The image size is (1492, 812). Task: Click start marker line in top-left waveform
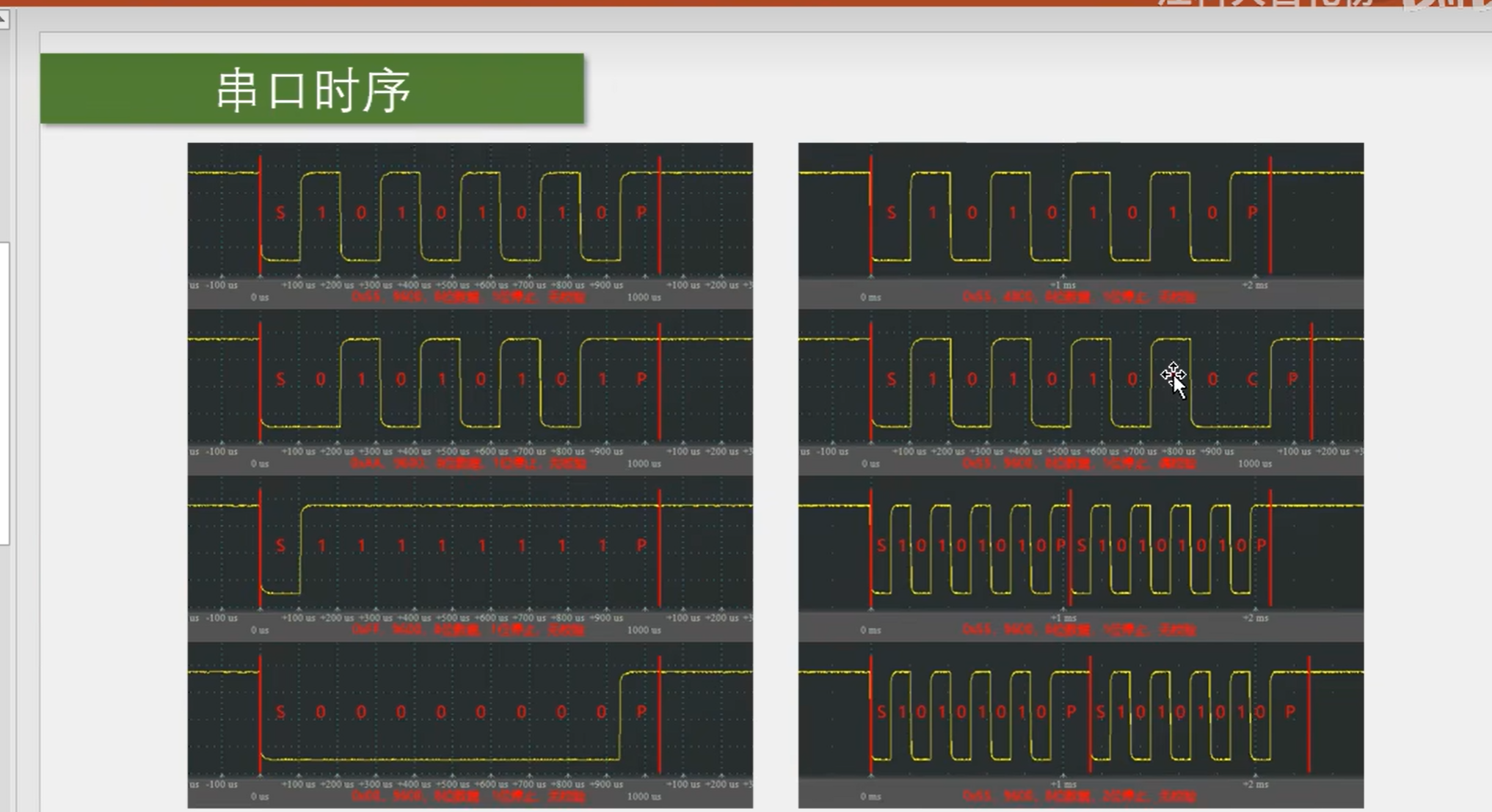(260, 214)
